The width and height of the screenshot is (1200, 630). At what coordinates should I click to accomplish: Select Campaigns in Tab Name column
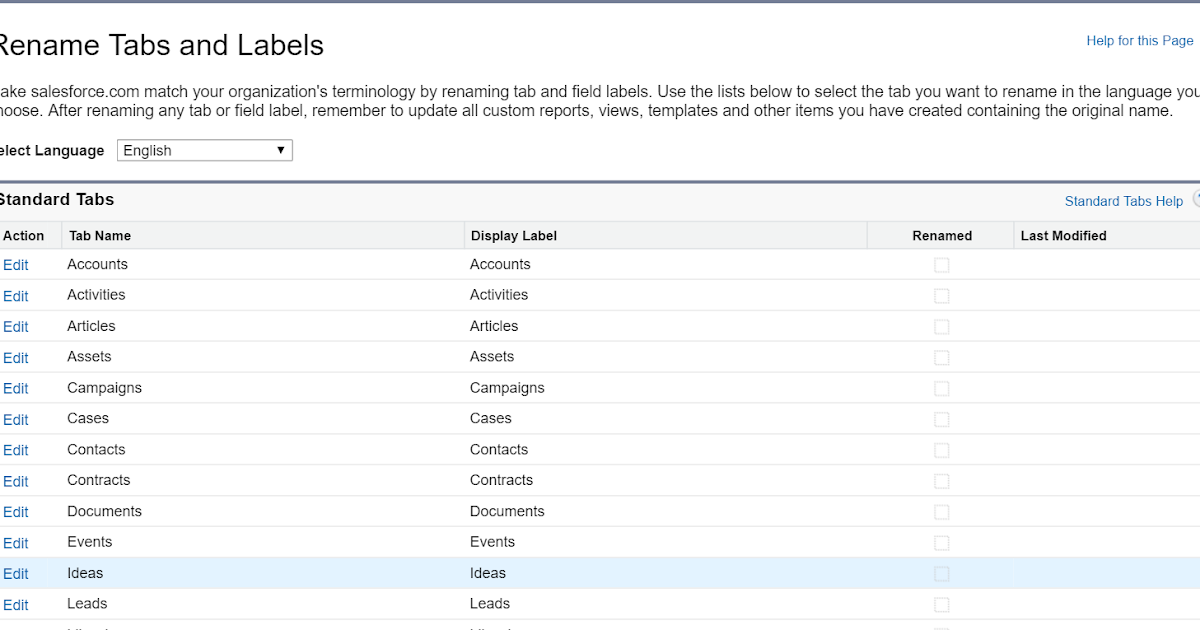click(104, 388)
